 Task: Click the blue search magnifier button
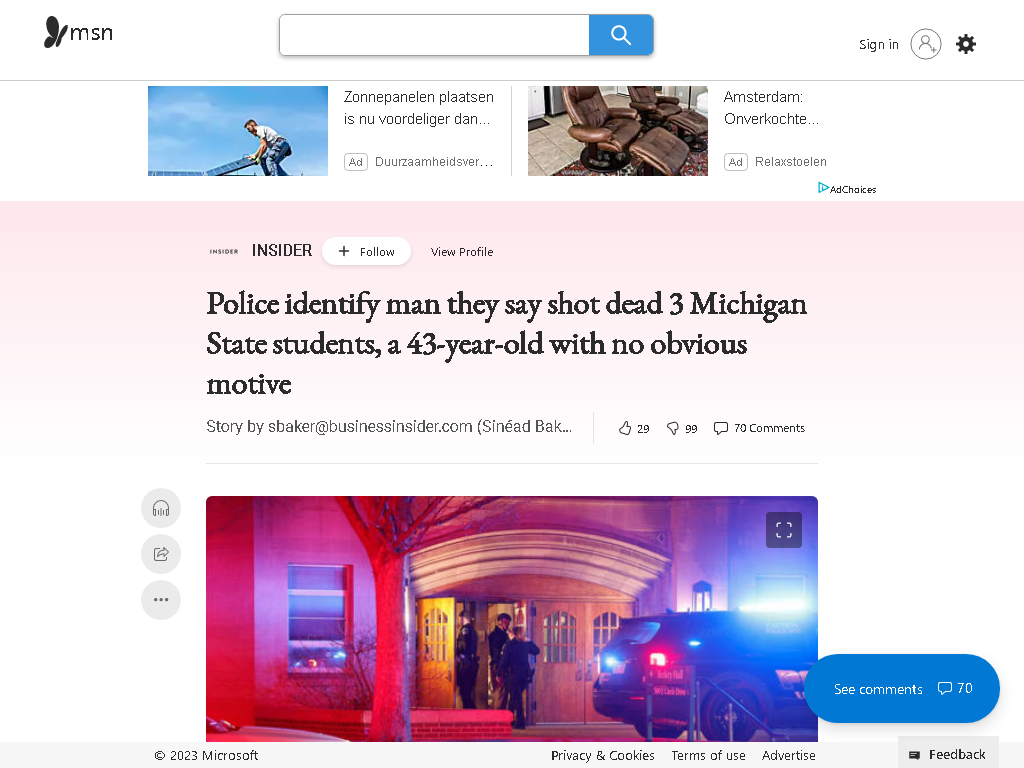(621, 35)
